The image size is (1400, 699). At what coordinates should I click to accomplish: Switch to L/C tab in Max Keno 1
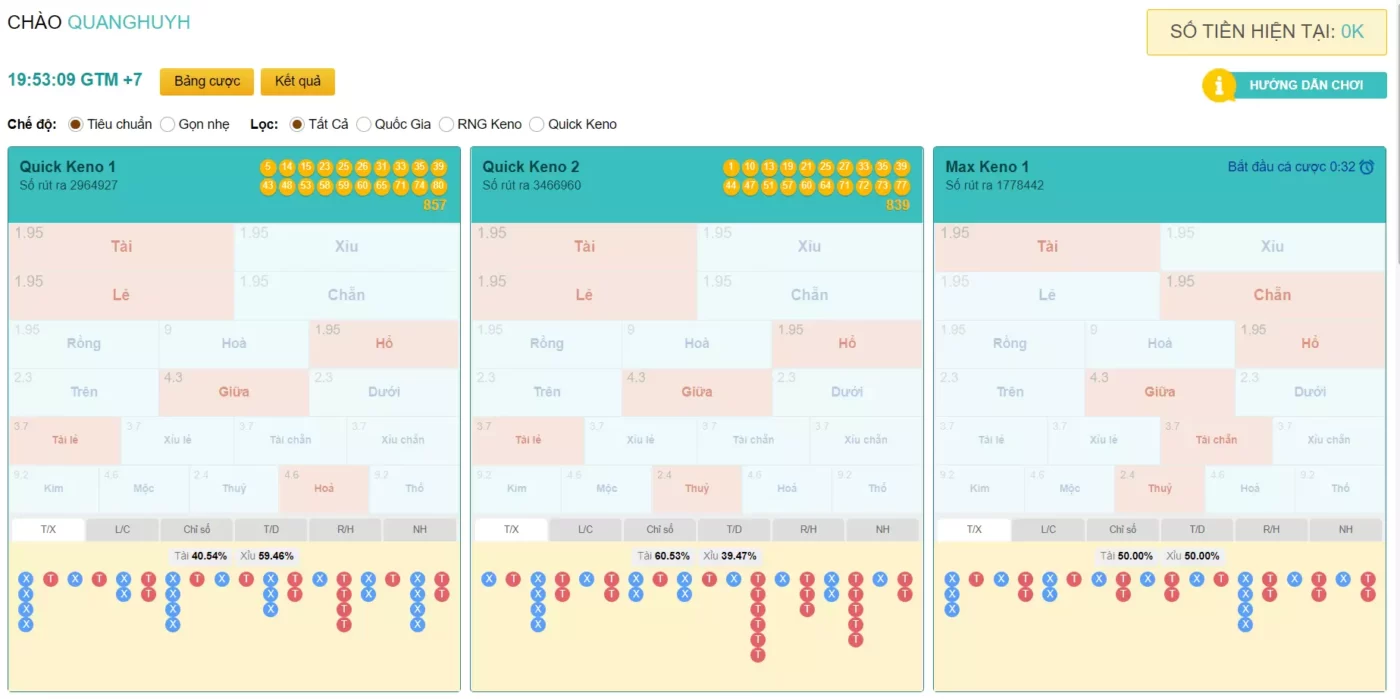(x=1048, y=529)
